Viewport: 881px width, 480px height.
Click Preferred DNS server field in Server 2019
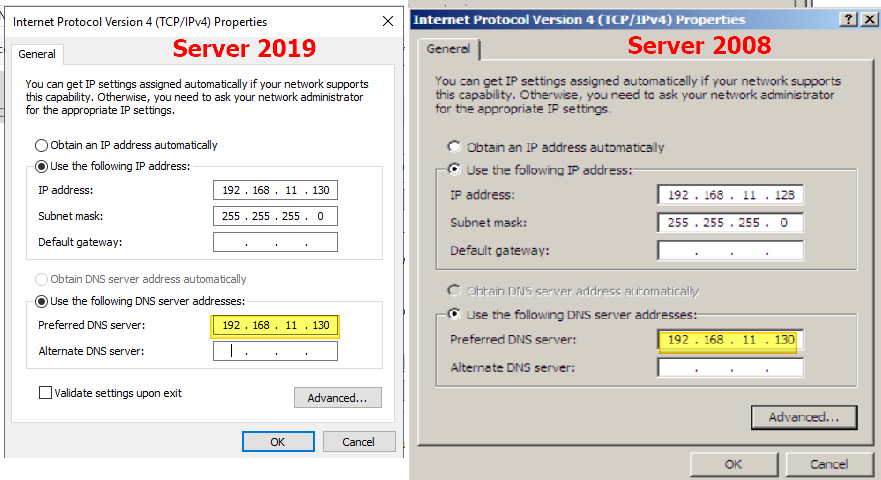(275, 325)
